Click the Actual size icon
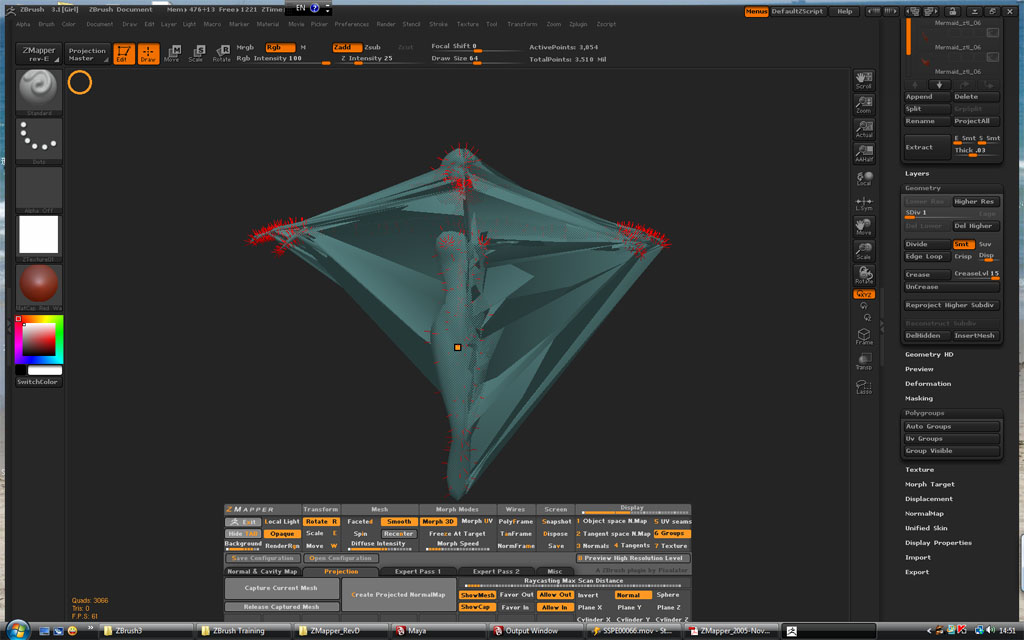Viewport: 1024px width, 640px height. tap(864, 129)
